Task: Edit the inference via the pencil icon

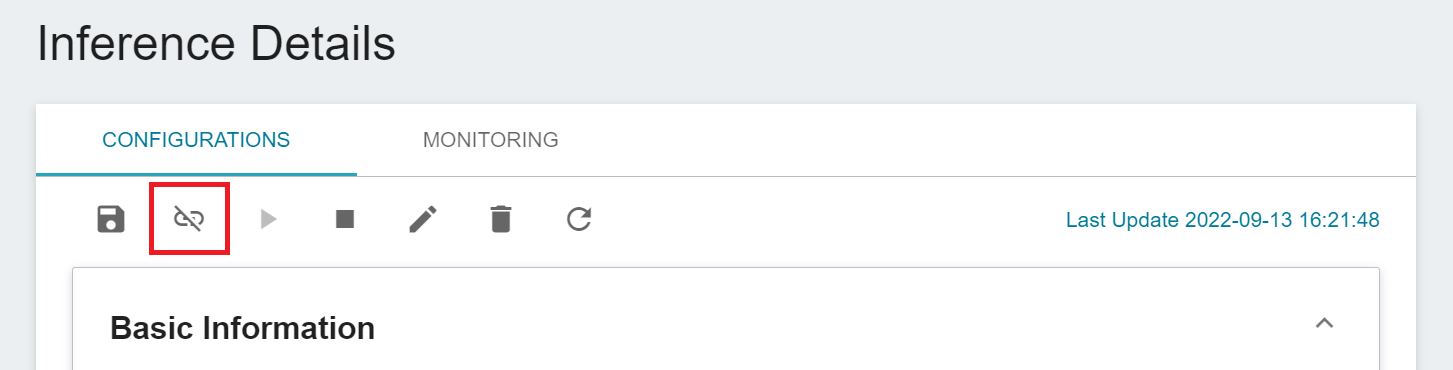Action: pos(423,219)
